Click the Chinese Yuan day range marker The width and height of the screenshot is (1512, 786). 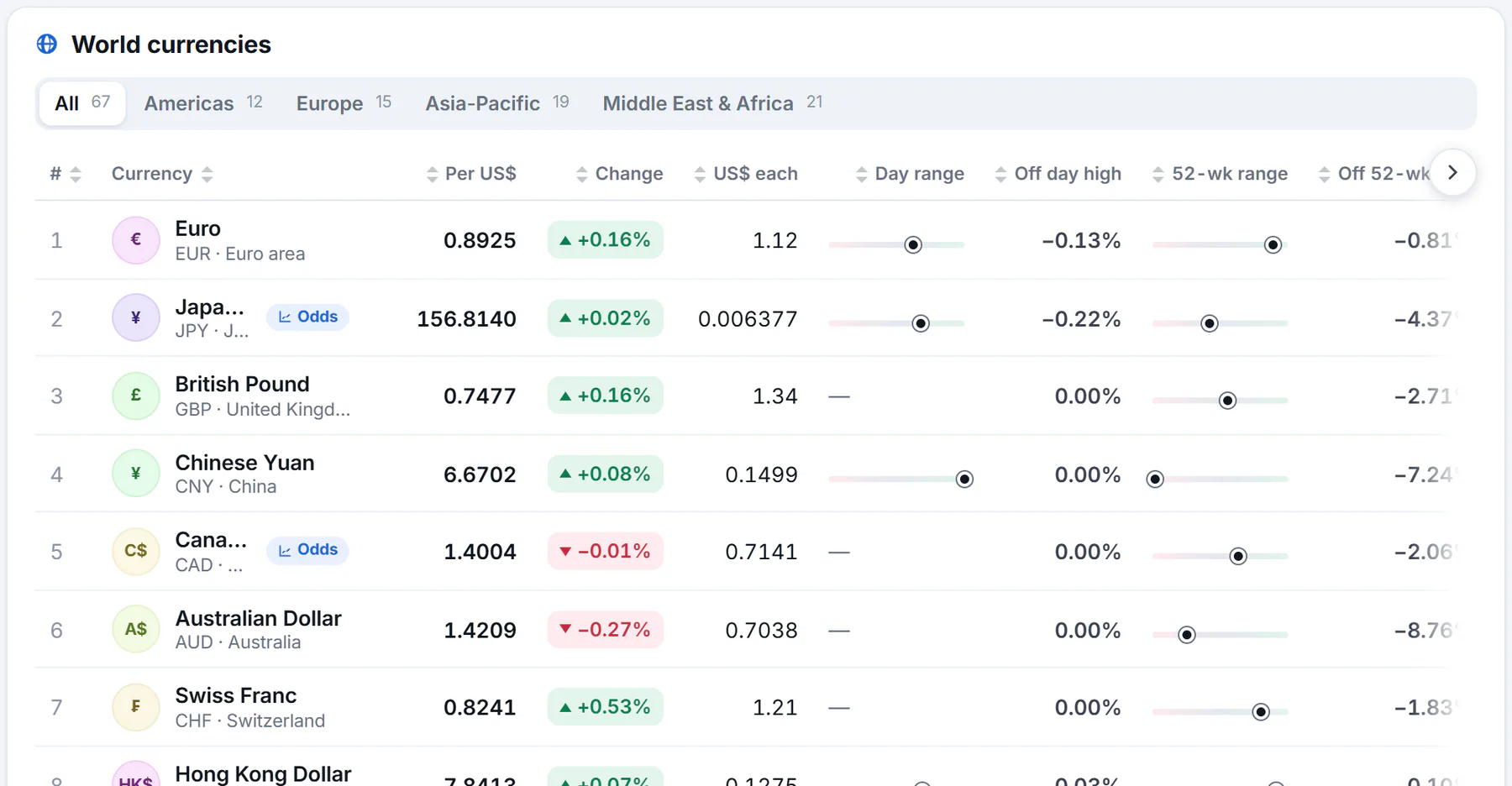[964, 479]
